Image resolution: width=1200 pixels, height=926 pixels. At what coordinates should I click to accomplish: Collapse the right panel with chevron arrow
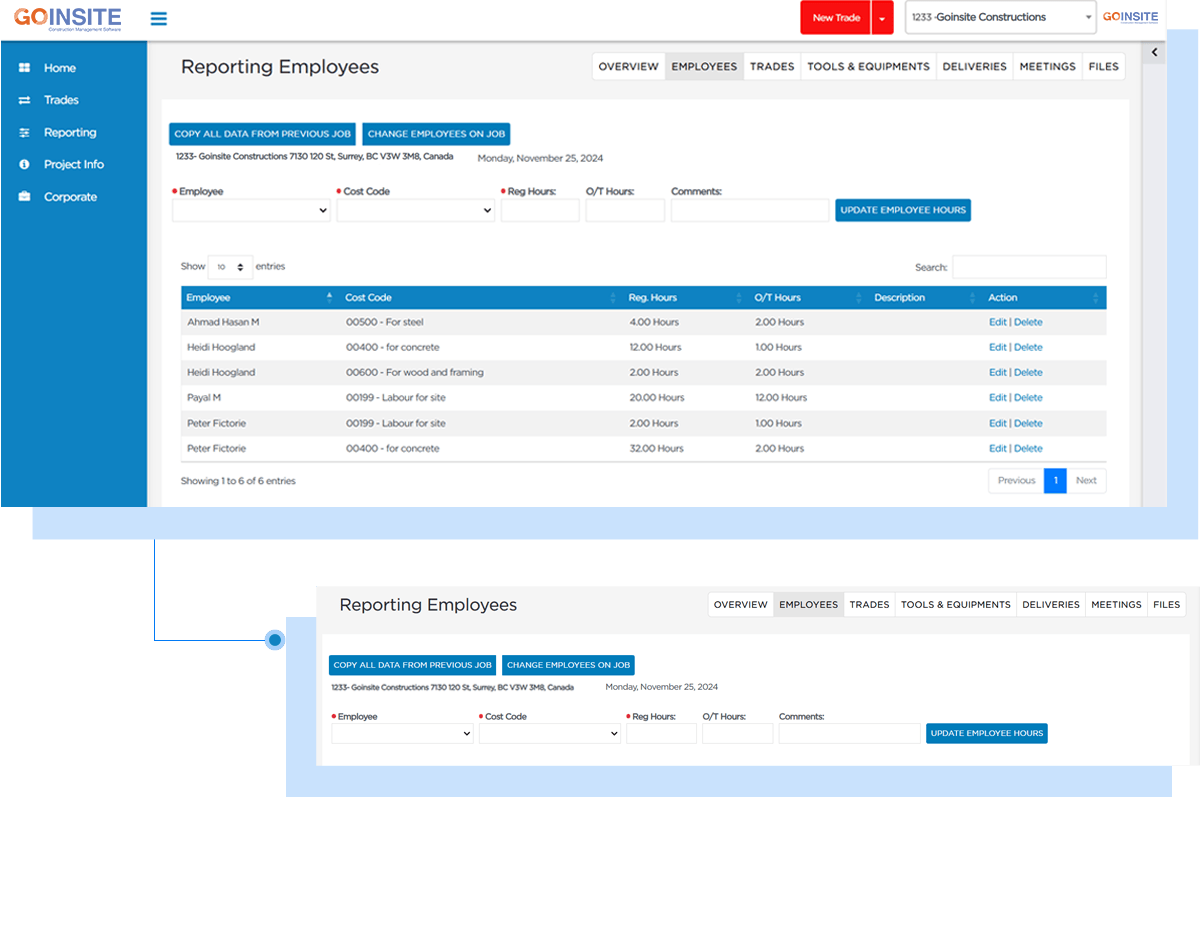point(1154,52)
